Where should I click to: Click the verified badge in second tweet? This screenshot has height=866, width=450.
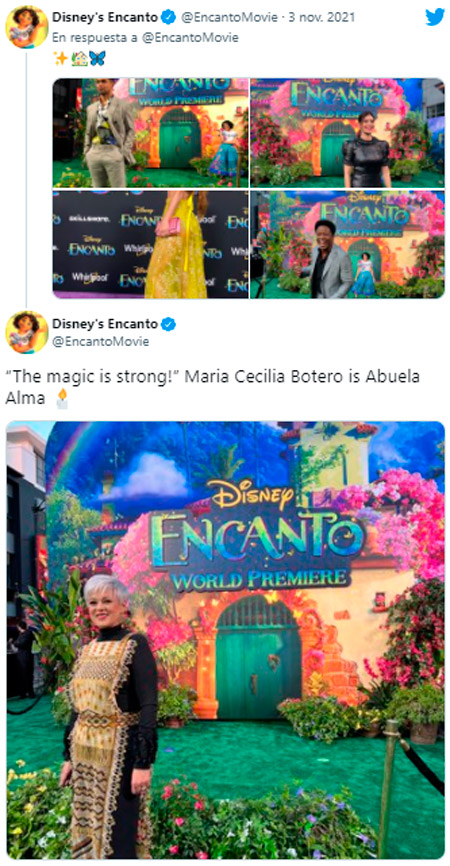[x=169, y=324]
